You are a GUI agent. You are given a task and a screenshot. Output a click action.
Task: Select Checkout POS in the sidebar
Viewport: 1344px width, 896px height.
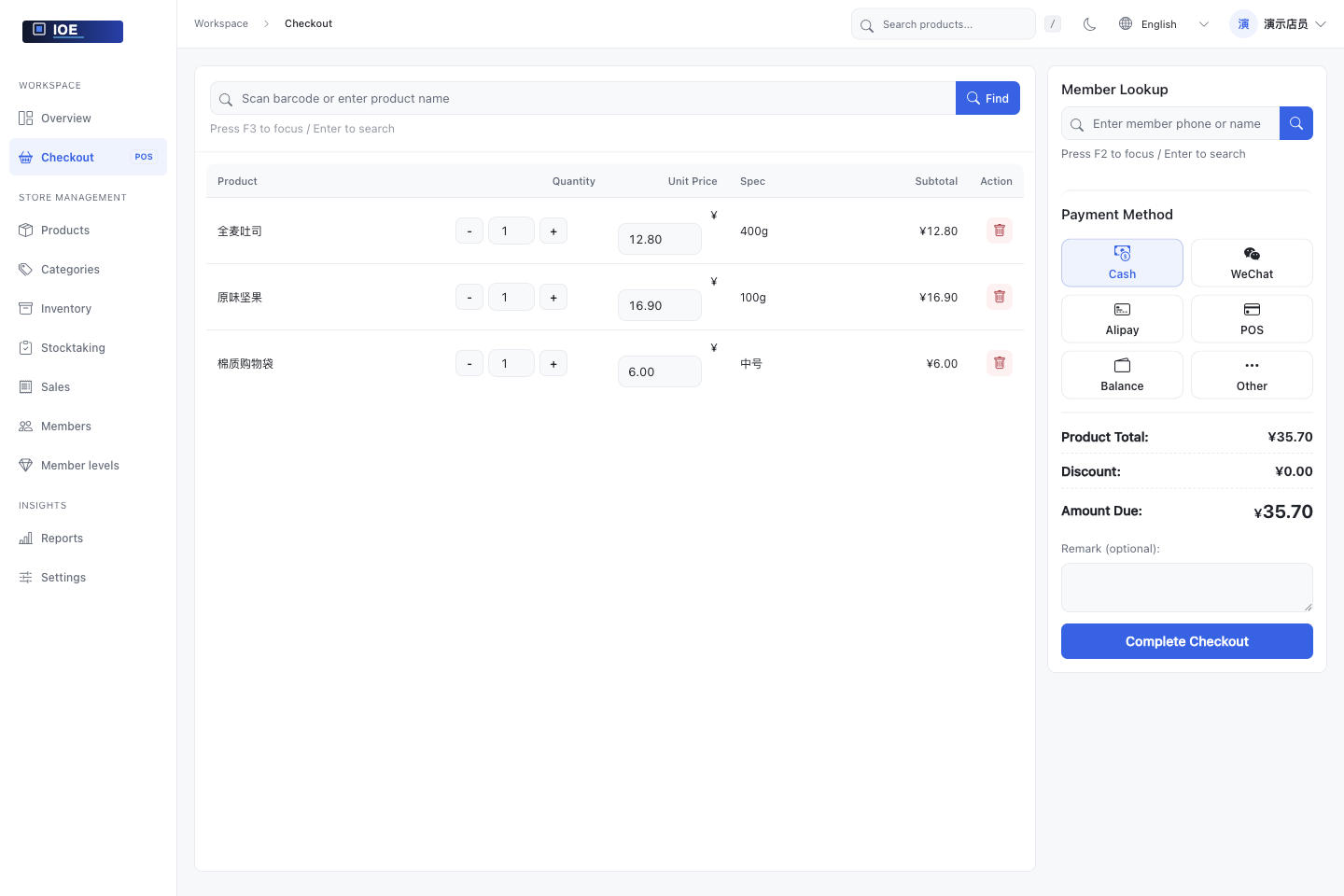tap(88, 157)
